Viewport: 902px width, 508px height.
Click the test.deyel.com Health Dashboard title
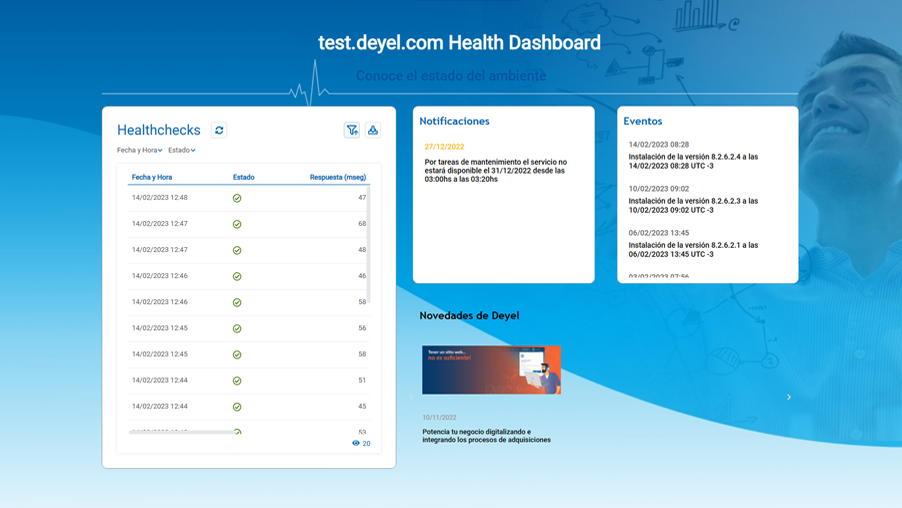pos(459,43)
